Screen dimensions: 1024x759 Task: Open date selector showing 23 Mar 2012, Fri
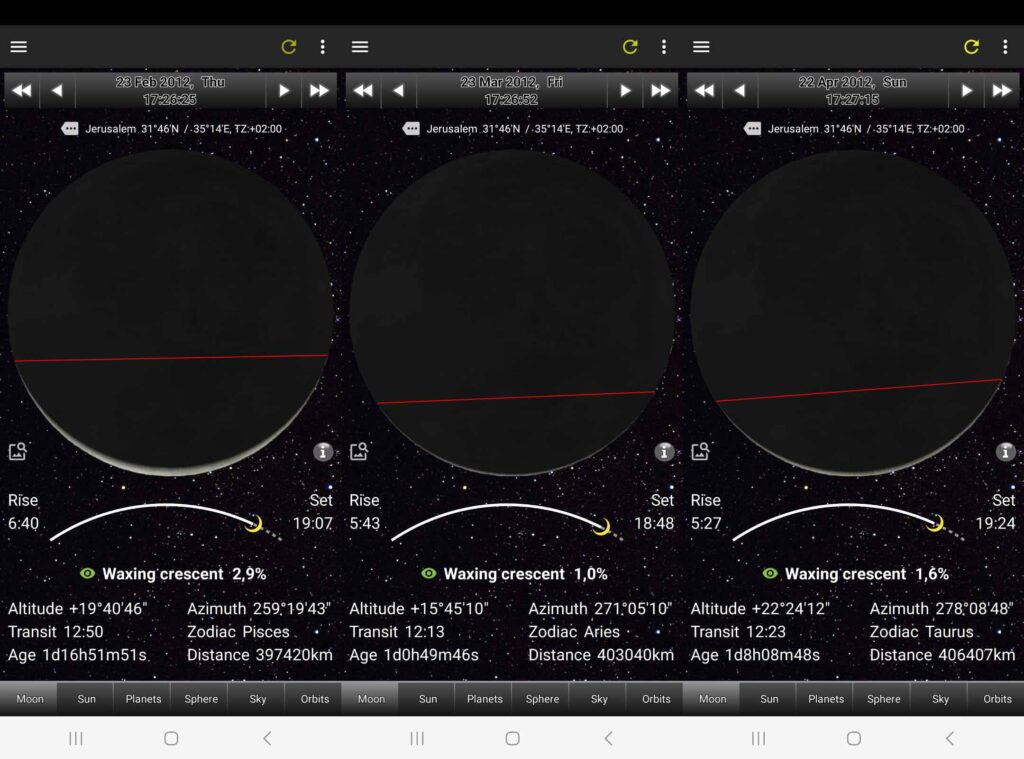click(511, 91)
